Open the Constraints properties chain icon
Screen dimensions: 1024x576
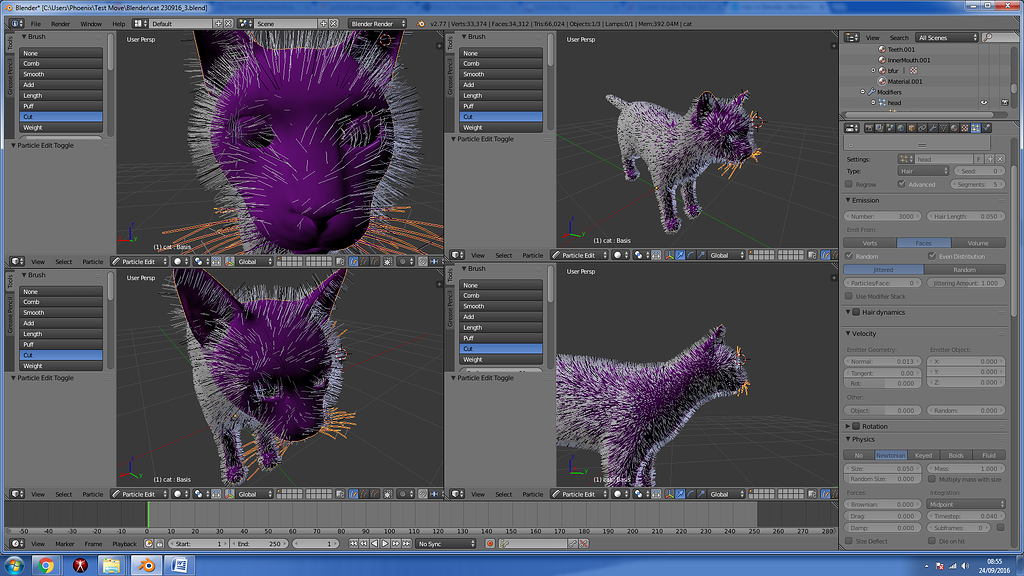coord(922,128)
